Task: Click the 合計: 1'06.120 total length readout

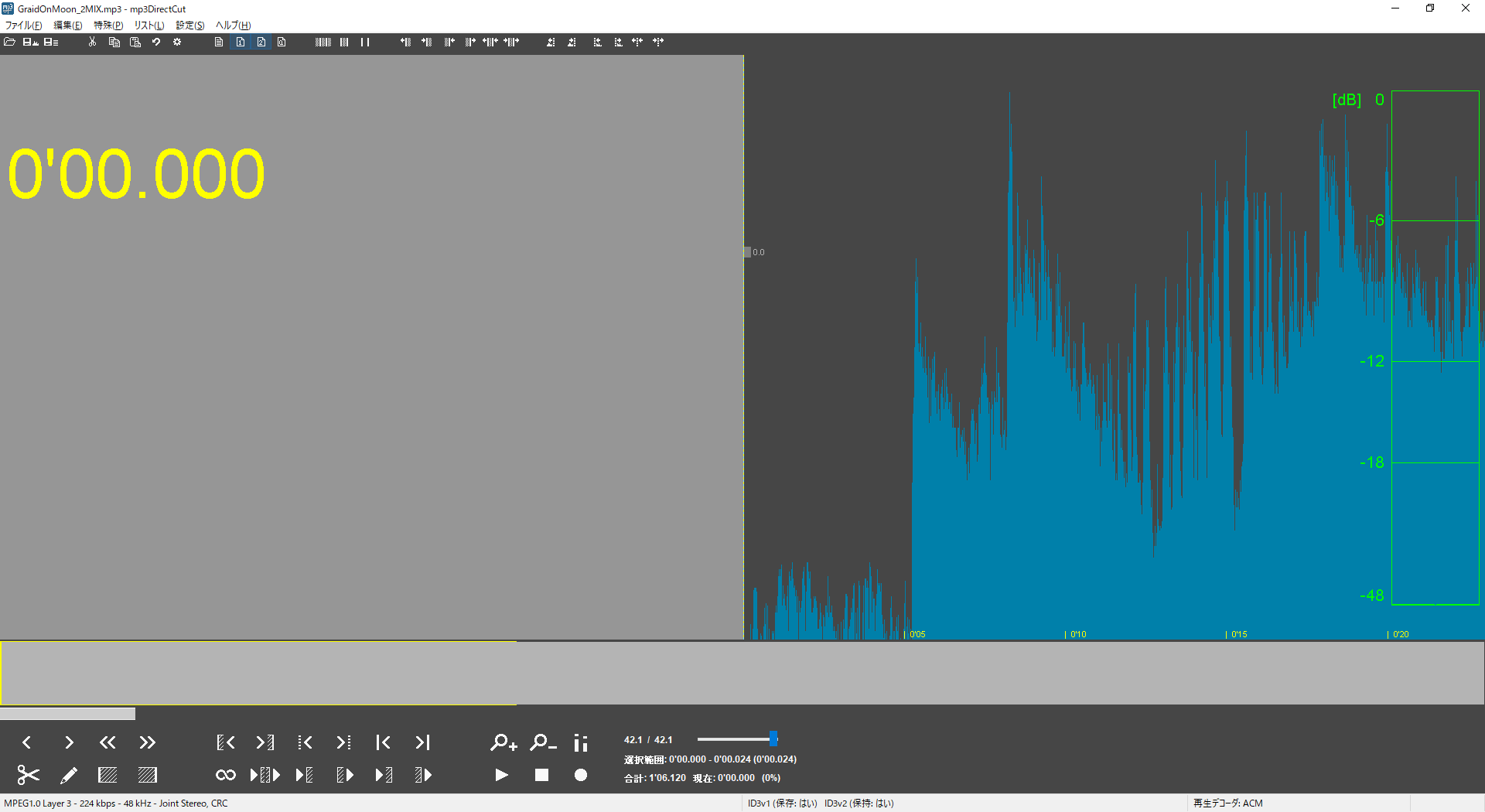Action: [654, 778]
